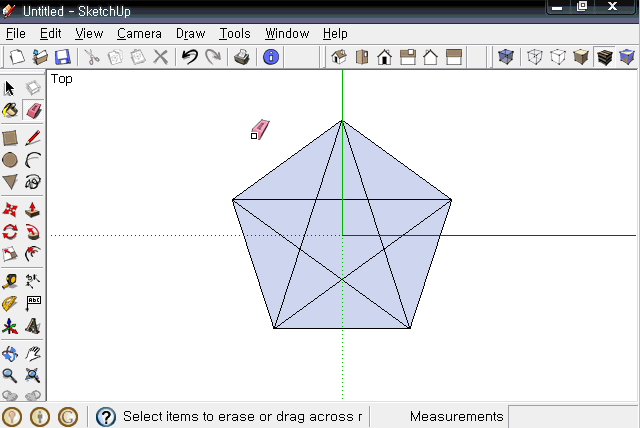Enable X-Ray face style icon
The width and height of the screenshot is (640, 428).
click(x=506, y=57)
